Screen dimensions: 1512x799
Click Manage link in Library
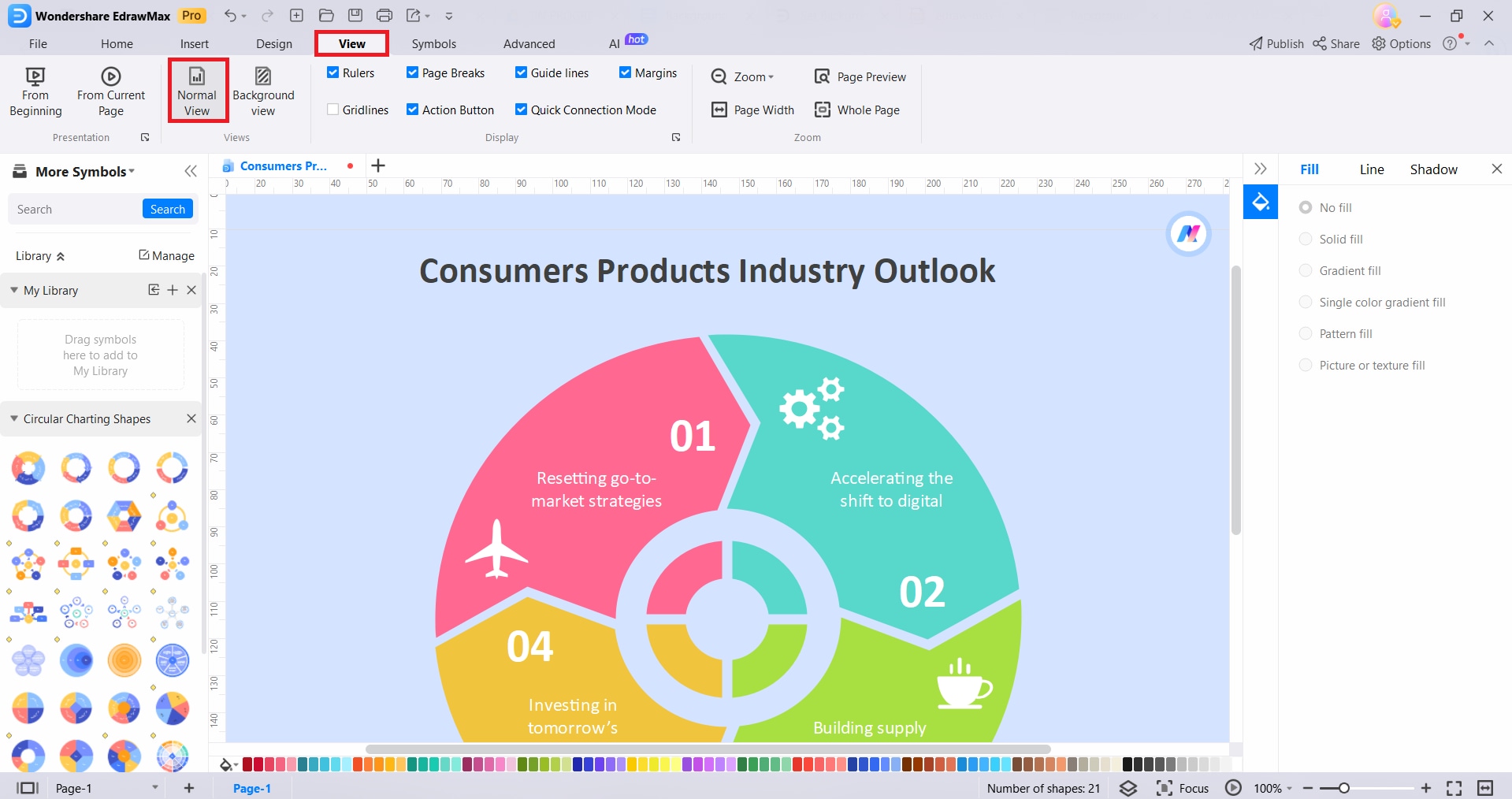point(166,255)
